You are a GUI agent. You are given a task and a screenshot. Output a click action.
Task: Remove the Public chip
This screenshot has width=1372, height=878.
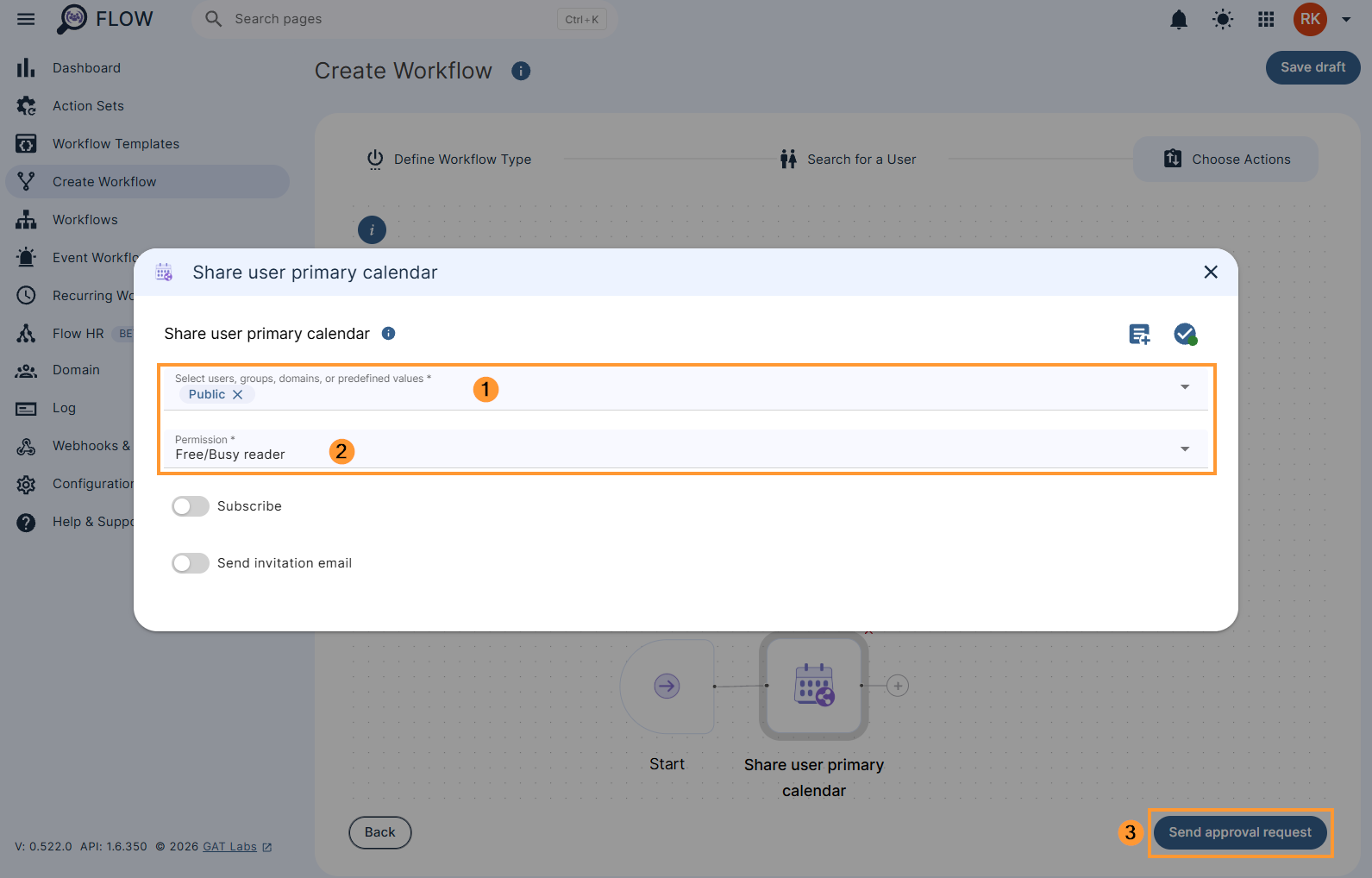[x=238, y=394]
